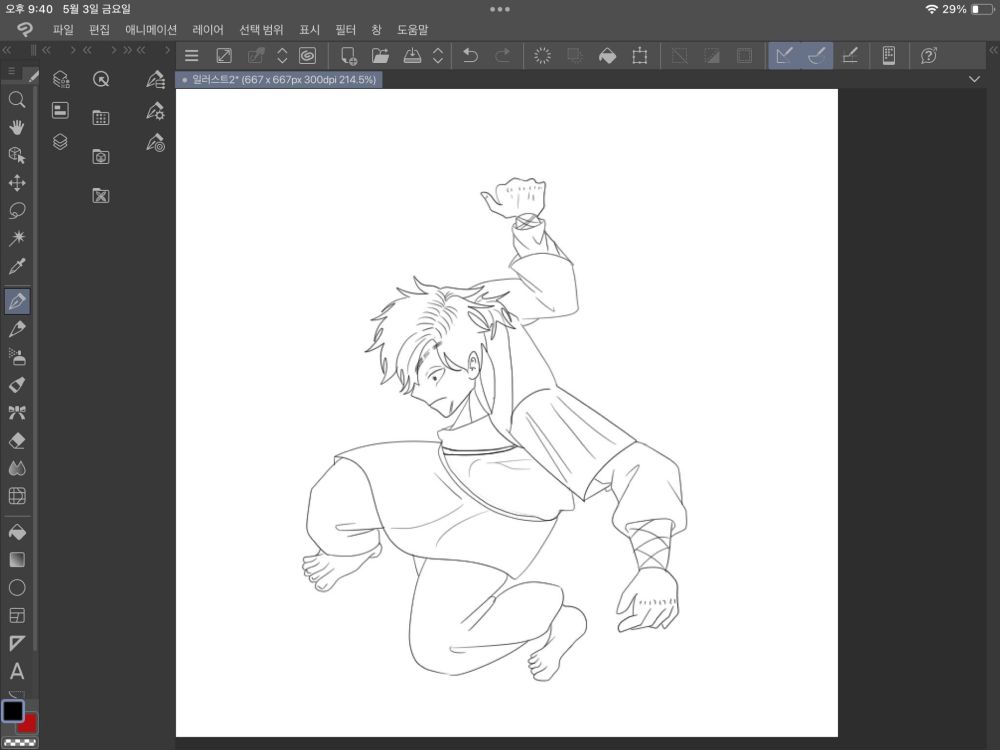This screenshot has height=750, width=1000.
Task: Select the 3D Object operation tool
Action: pos(17,155)
